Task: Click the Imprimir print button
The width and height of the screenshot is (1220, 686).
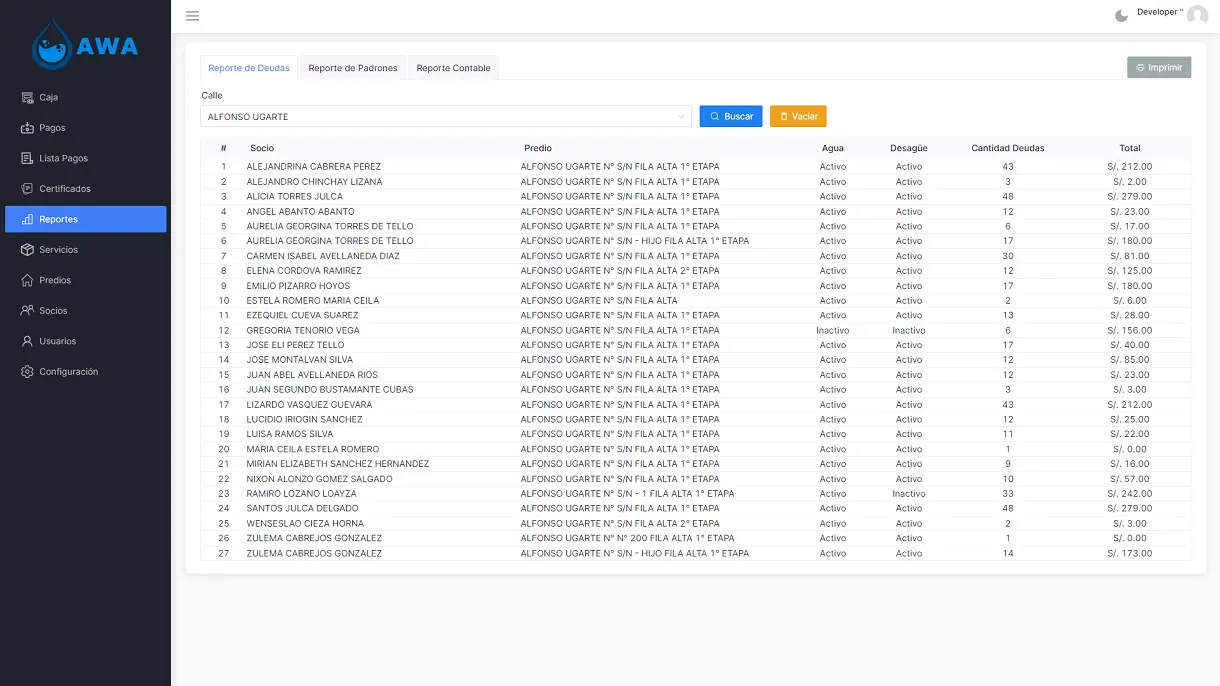Action: 1158,68
